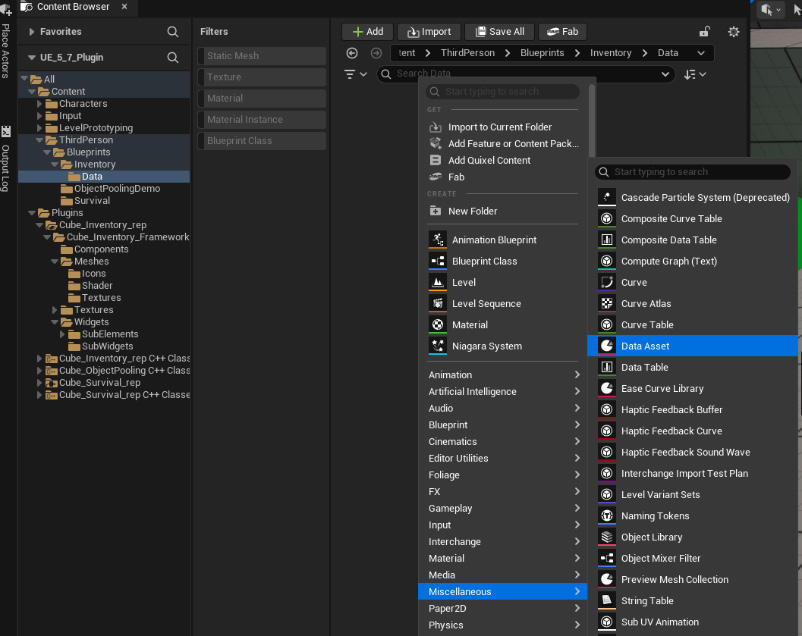Toggle the Blueprint Class filter
Image resolution: width=802 pixels, height=636 pixels.
(x=261, y=141)
